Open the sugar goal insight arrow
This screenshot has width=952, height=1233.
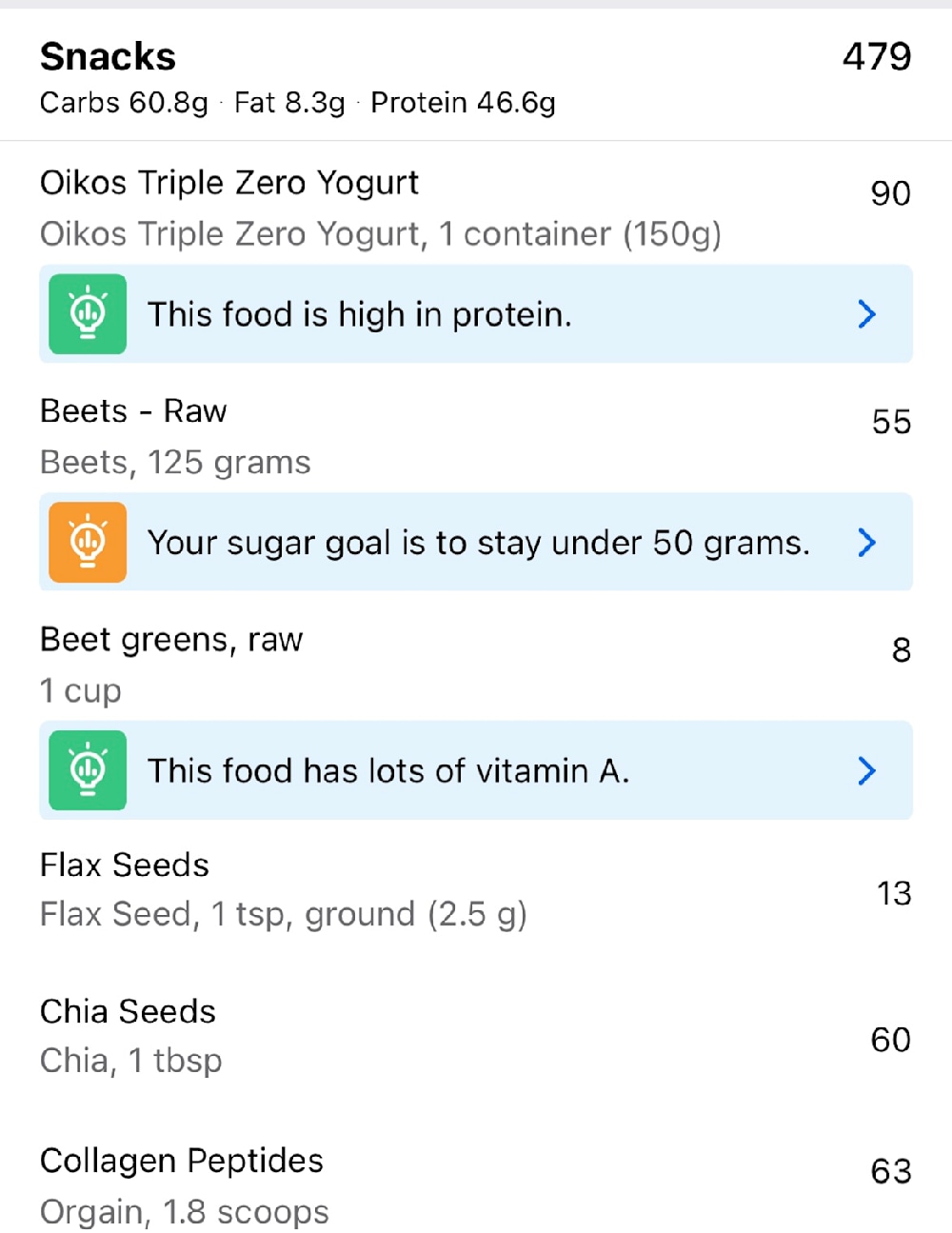tap(866, 543)
